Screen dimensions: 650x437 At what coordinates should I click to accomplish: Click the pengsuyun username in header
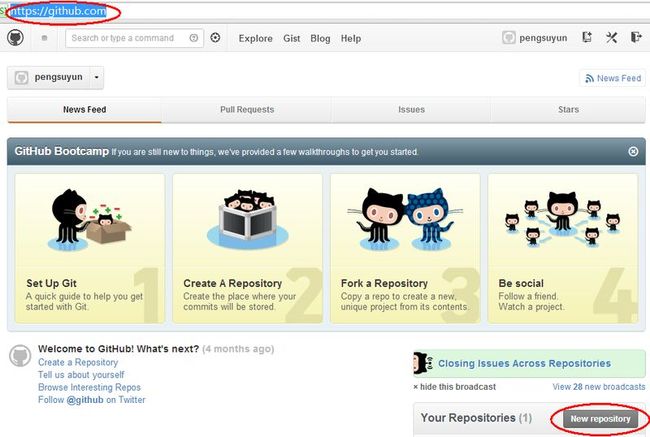tap(543, 38)
